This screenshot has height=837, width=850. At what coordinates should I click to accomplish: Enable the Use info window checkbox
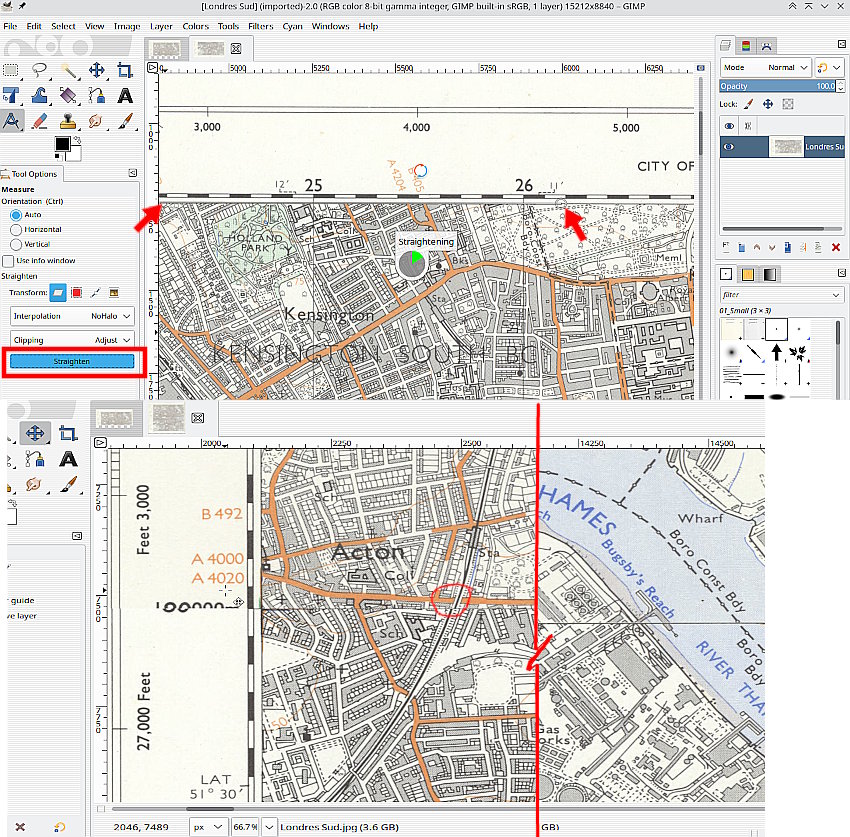[x=9, y=260]
